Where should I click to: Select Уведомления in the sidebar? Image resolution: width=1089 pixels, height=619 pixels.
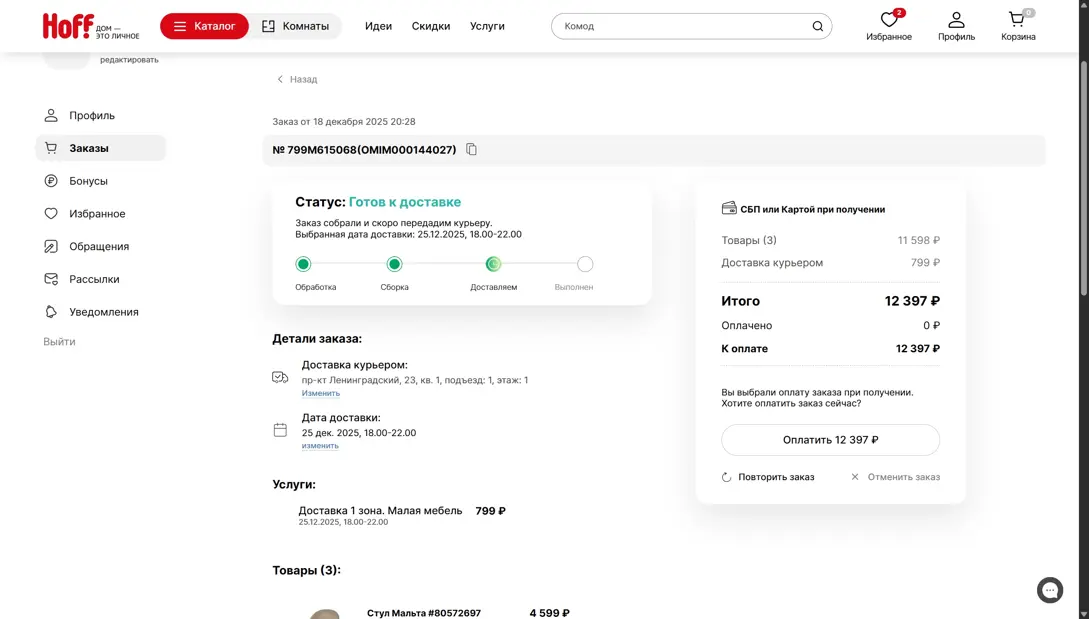pos(103,312)
